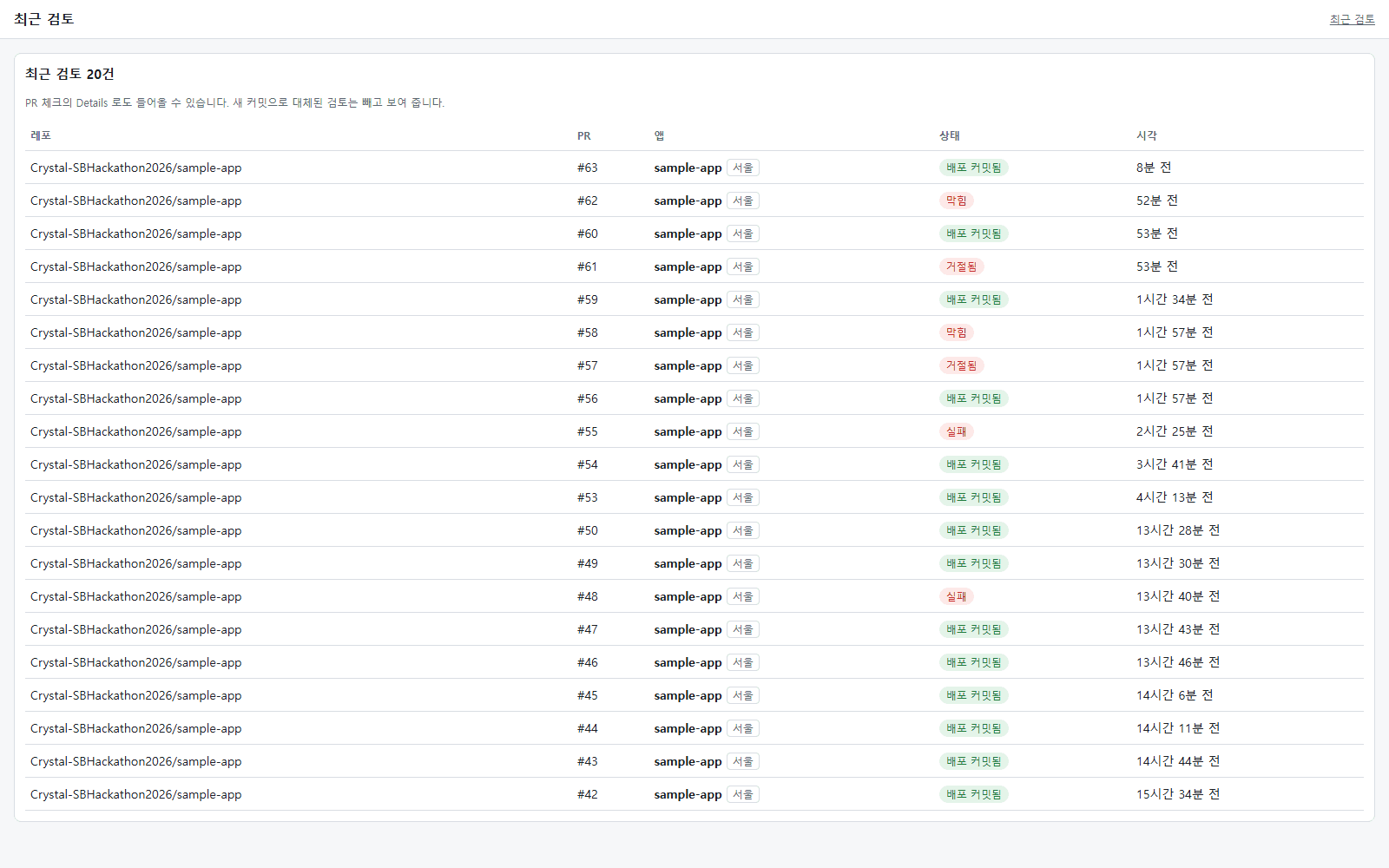Viewport: 1389px width, 868px height.
Task: Click the "13시간 30분 전" timestamp
Action: coord(1178,563)
